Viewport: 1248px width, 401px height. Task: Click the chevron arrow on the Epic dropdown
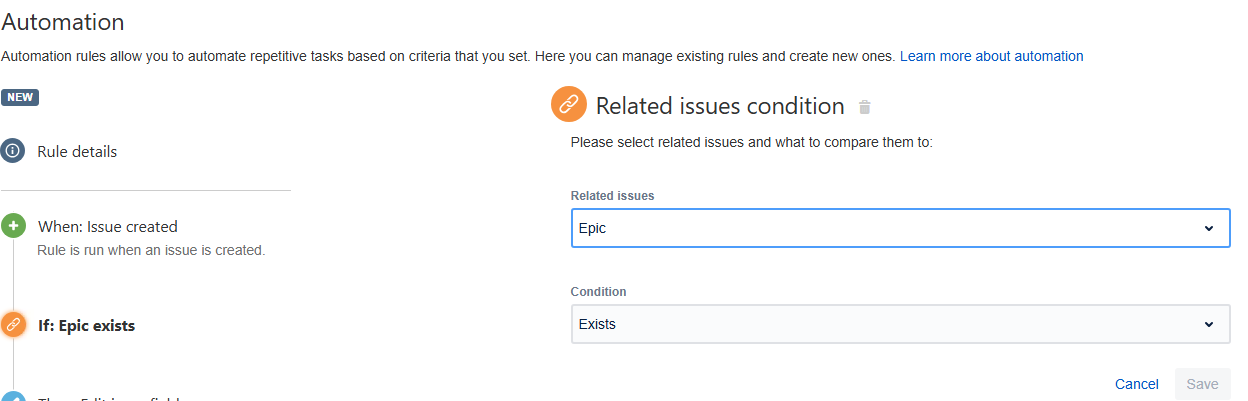click(x=1209, y=228)
